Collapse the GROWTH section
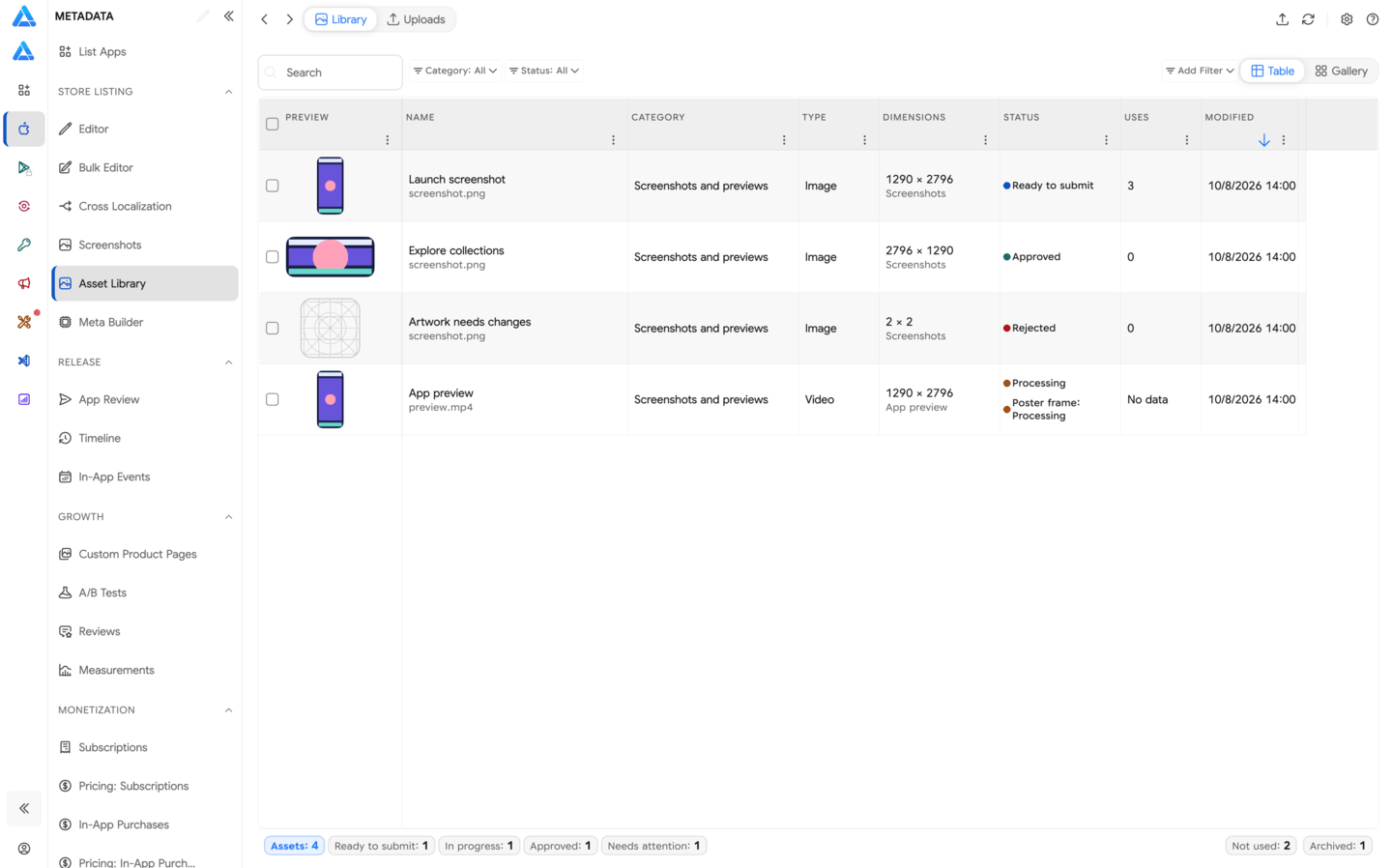 click(229, 517)
